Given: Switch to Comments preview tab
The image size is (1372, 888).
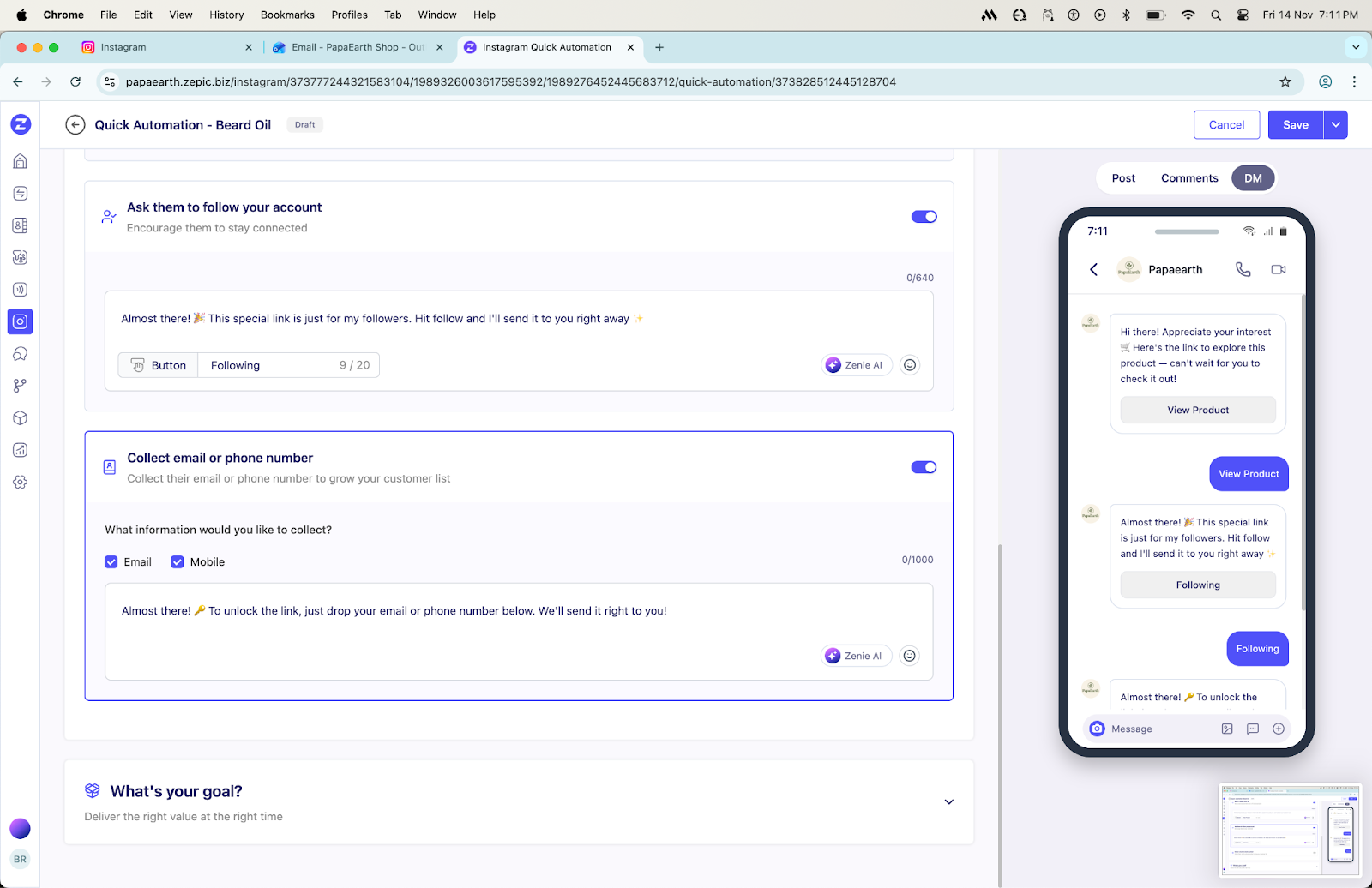Looking at the screenshot, I should 1188,178.
